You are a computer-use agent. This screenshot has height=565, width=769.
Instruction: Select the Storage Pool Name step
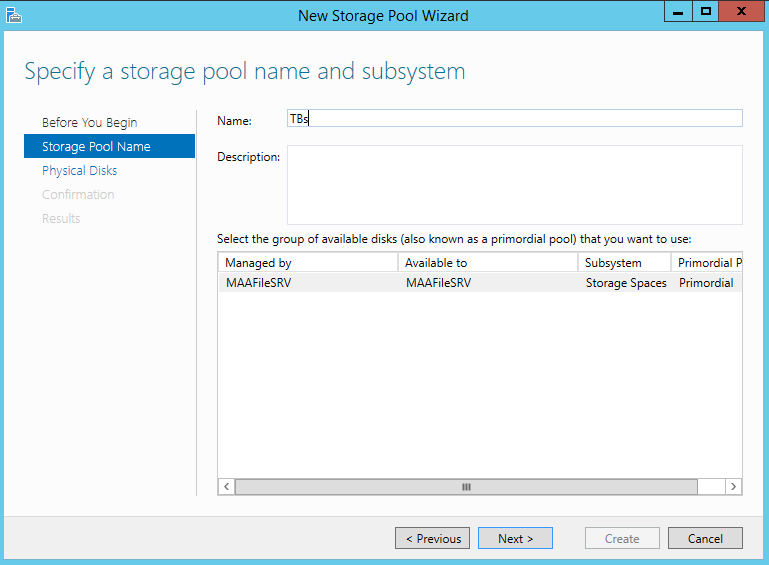tap(109, 146)
